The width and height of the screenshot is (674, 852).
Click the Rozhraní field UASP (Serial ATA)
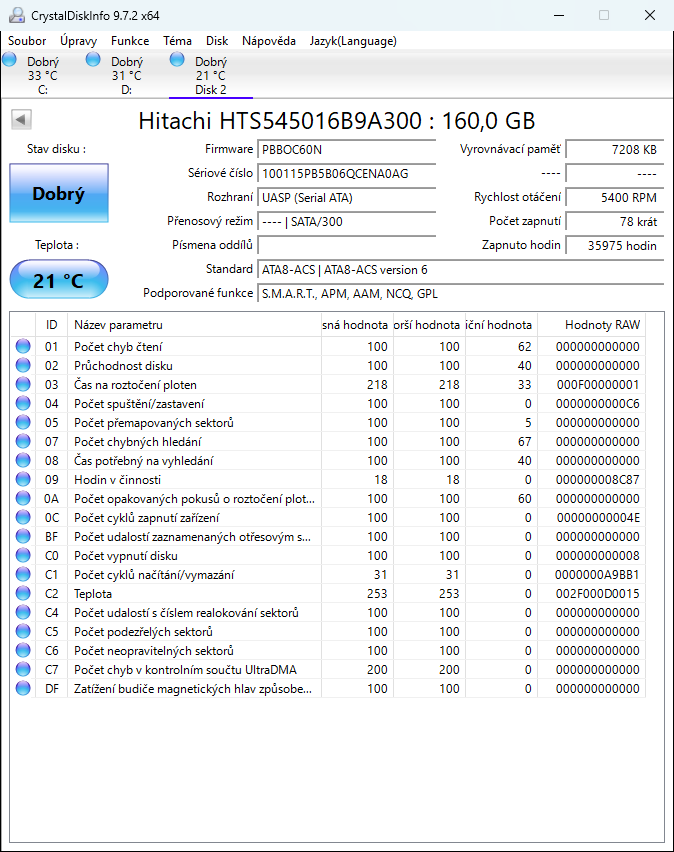[x=346, y=197]
